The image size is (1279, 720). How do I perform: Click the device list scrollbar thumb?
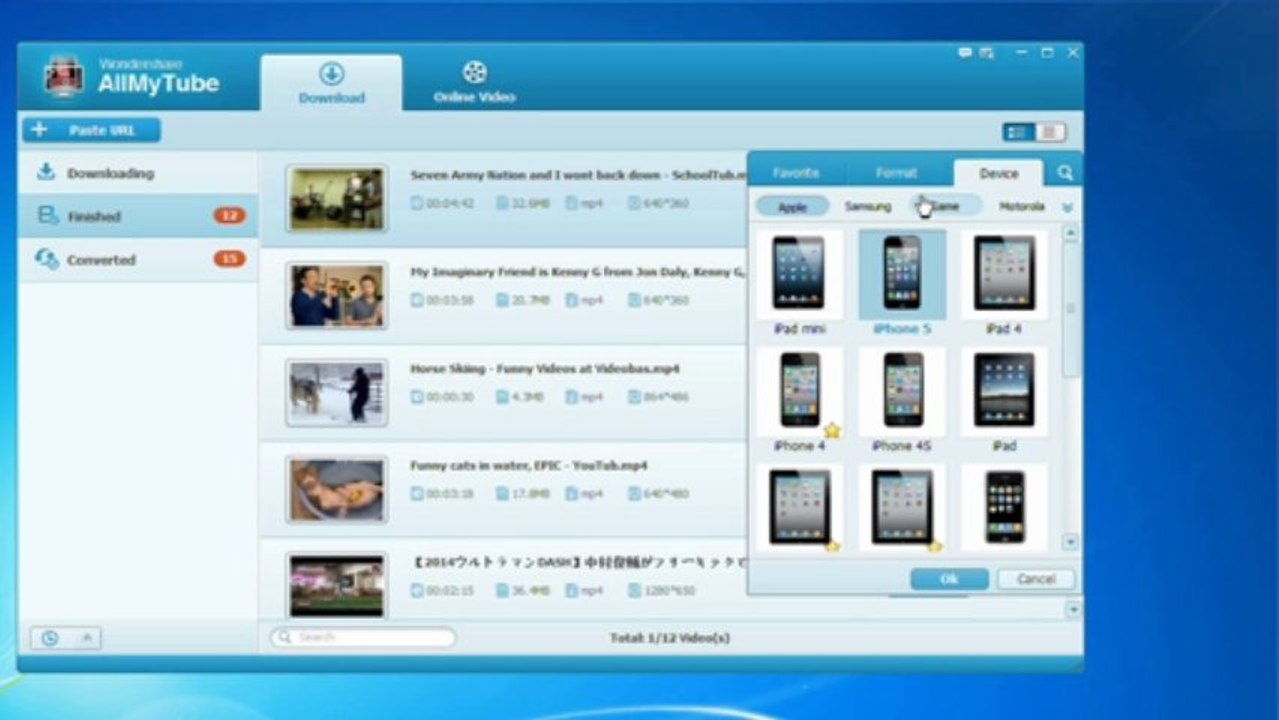1070,308
